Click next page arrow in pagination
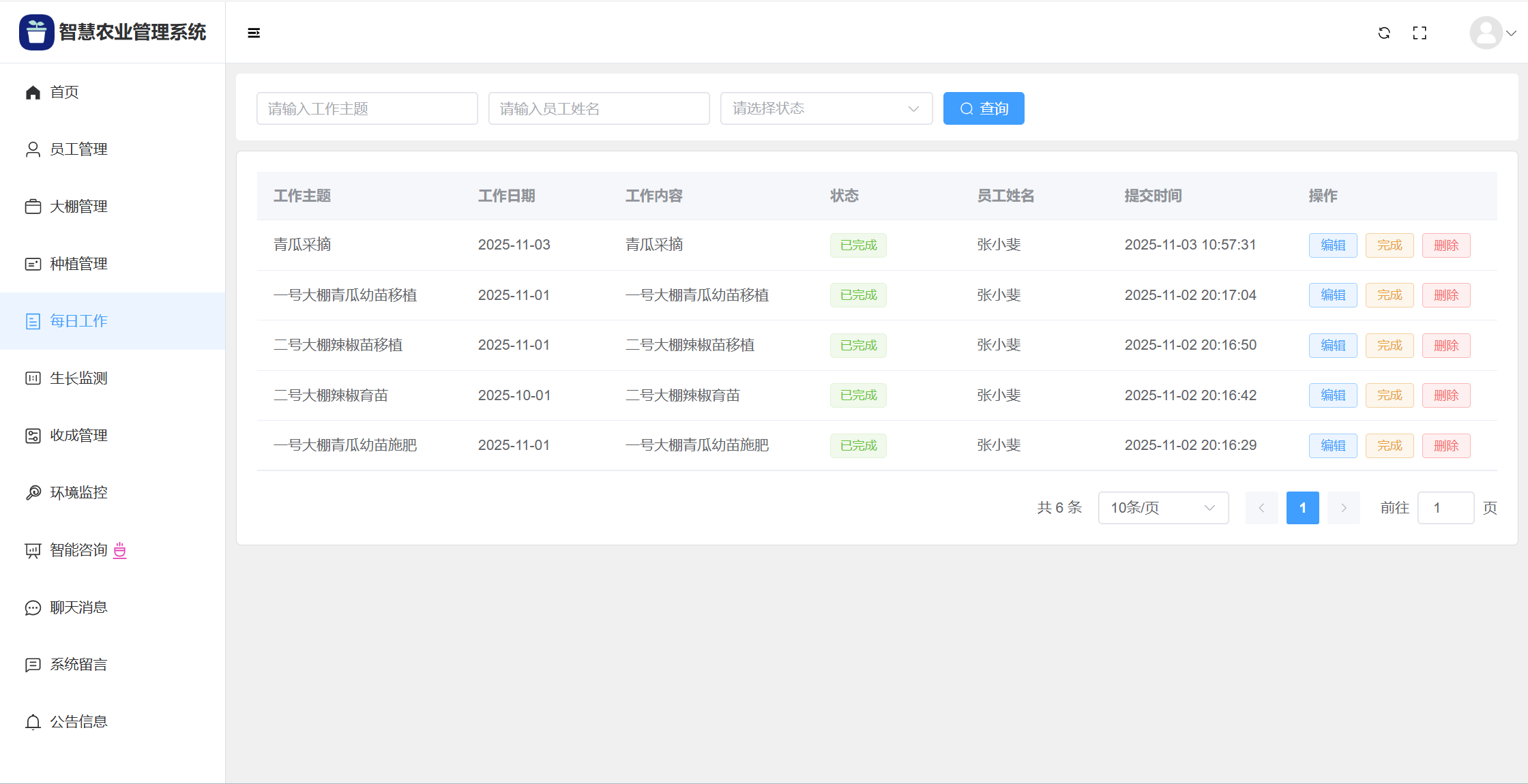 point(1343,508)
